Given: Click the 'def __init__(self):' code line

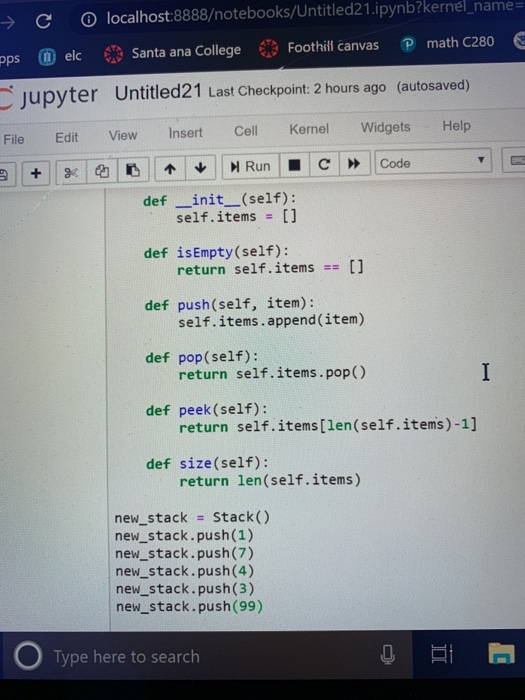Looking at the screenshot, I should coord(219,199).
